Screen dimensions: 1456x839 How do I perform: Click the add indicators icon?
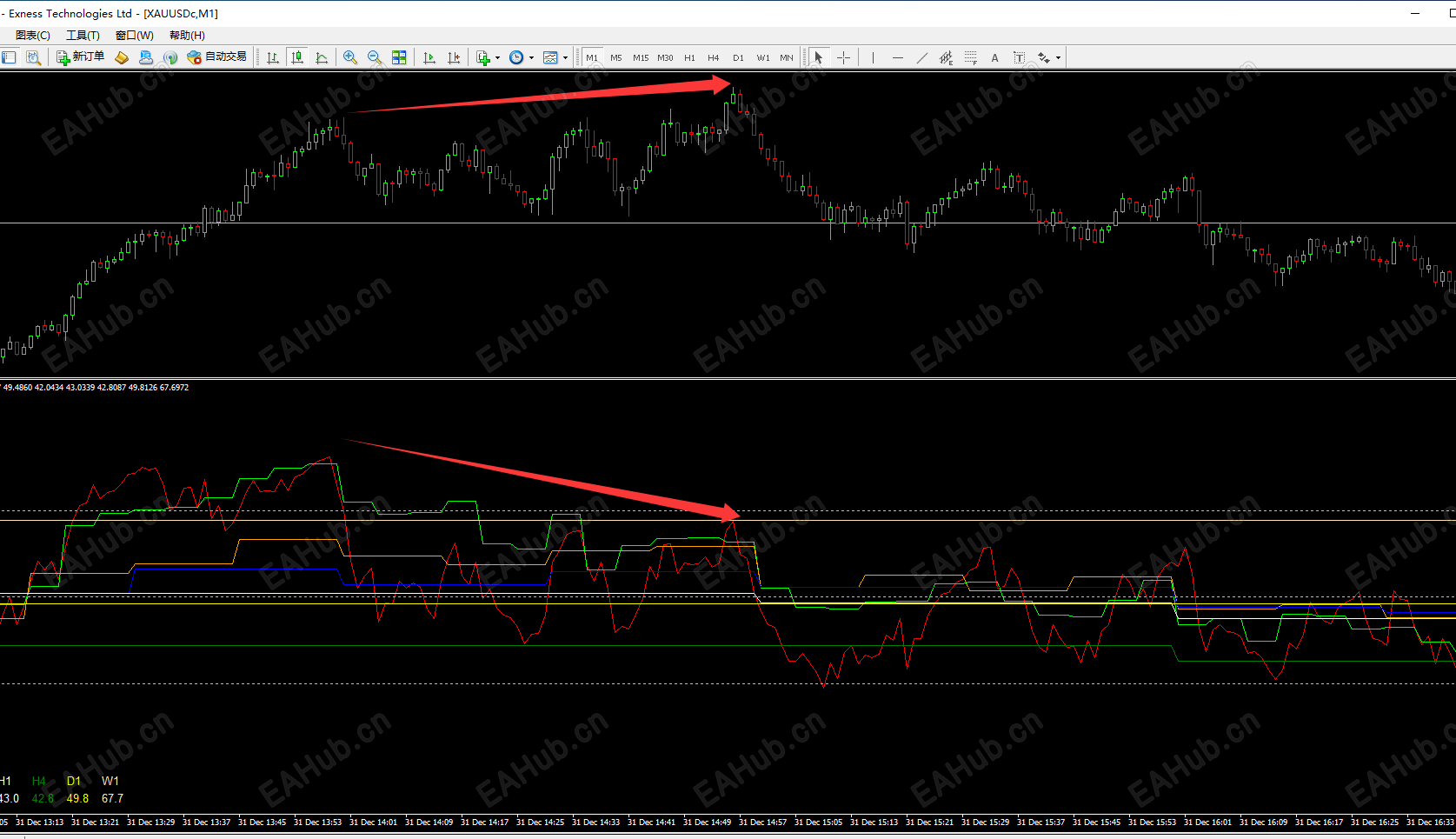[484, 57]
